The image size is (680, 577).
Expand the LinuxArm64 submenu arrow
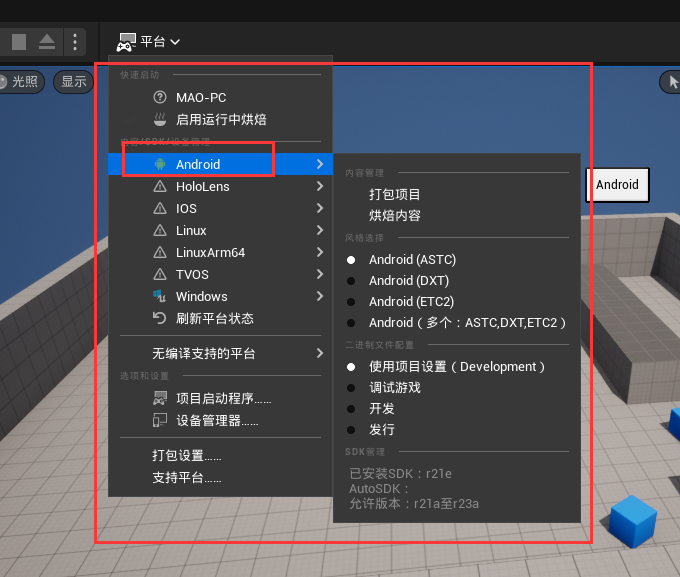tap(320, 252)
